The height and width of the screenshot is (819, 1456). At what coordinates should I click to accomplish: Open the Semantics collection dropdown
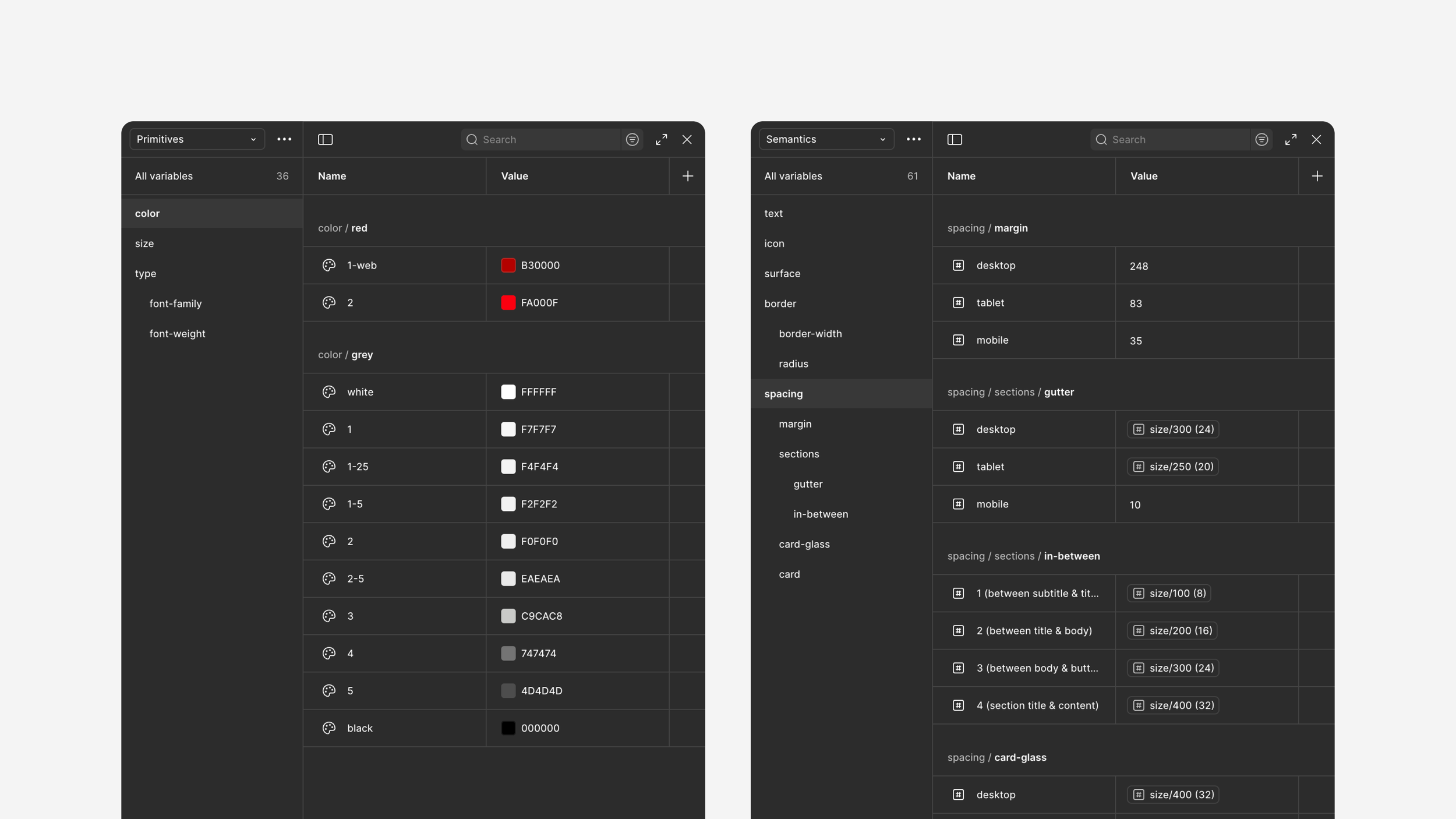pos(826,139)
